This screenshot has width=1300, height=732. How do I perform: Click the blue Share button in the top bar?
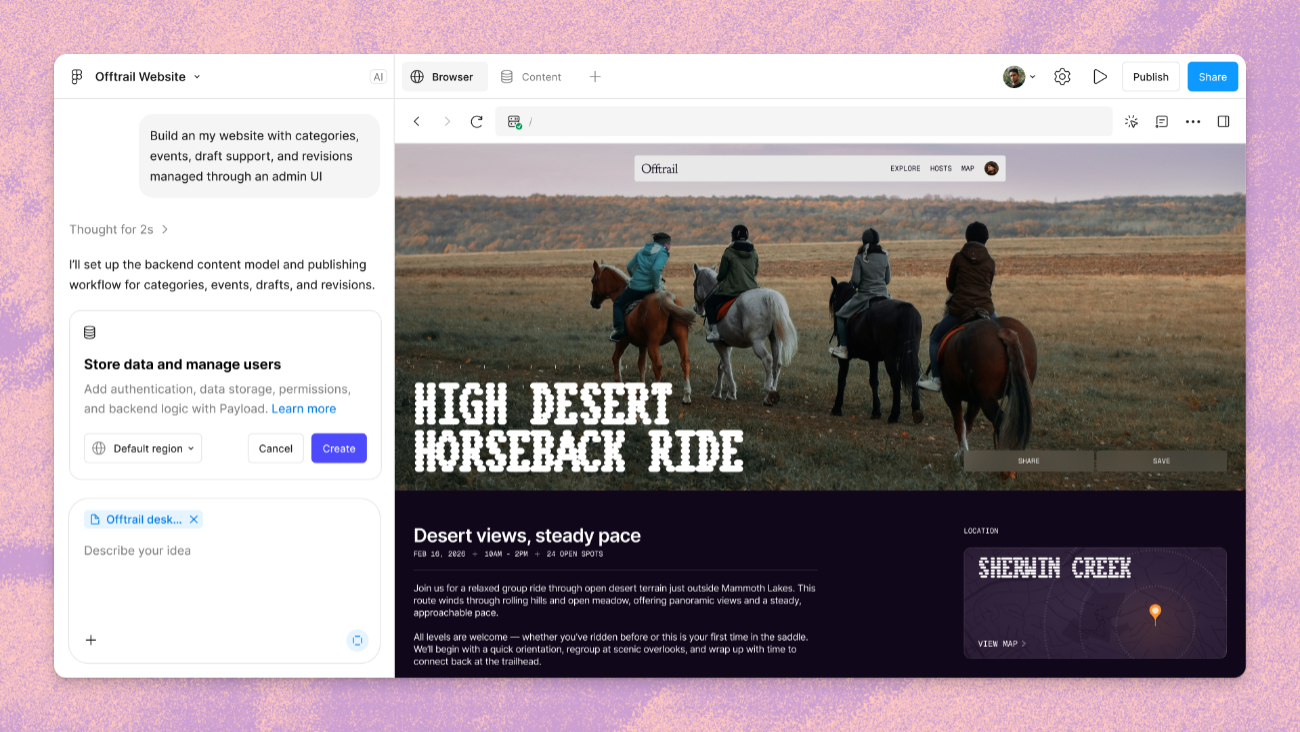(1212, 77)
